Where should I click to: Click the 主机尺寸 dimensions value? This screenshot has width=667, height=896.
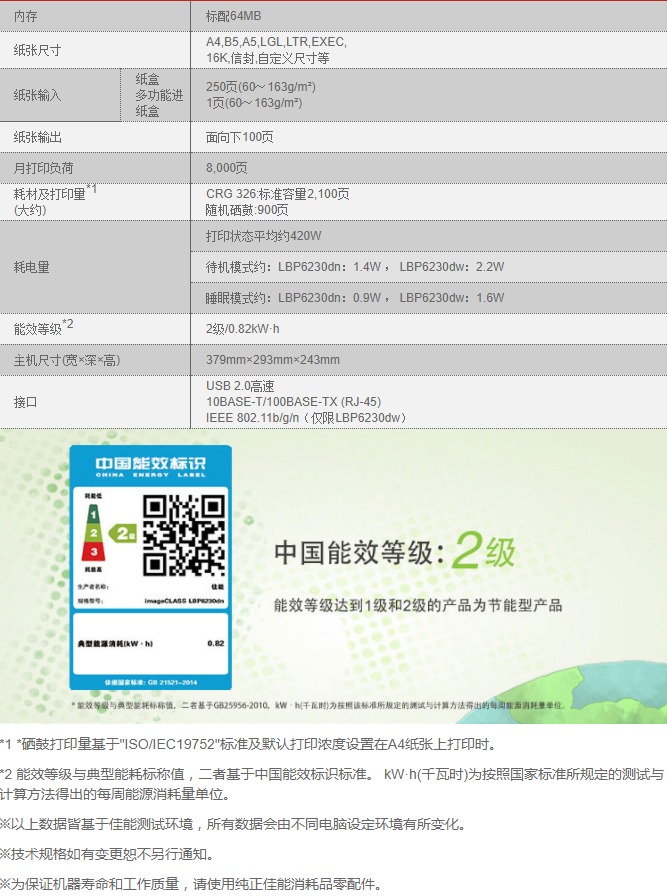pyautogui.click(x=272, y=360)
